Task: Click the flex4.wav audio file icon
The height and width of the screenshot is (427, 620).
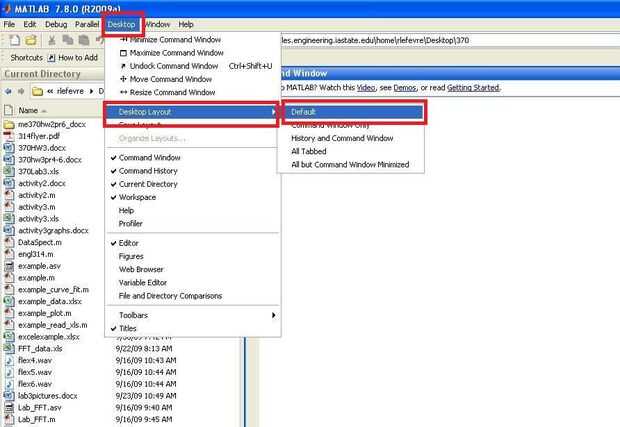Action: click(x=9, y=361)
